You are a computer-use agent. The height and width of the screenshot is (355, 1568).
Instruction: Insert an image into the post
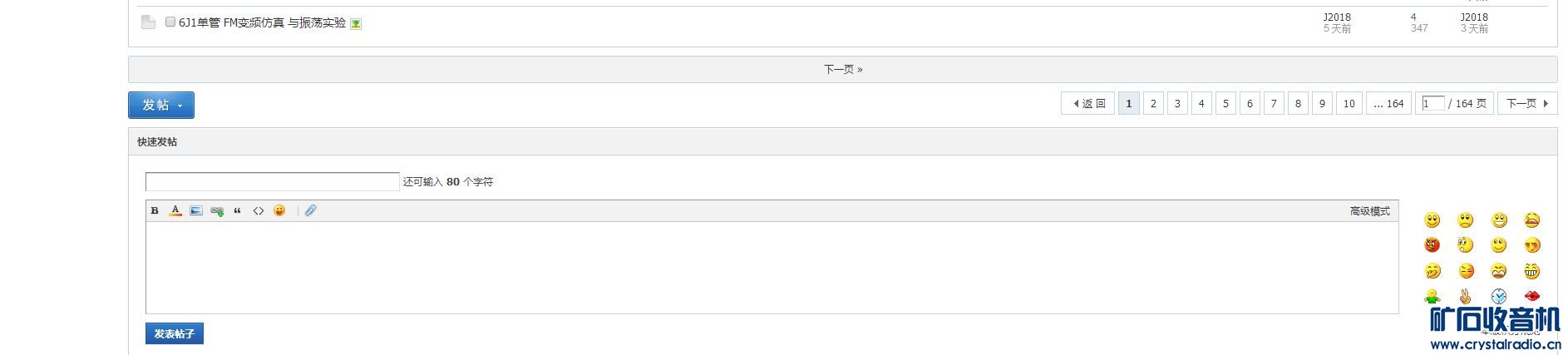[196, 211]
